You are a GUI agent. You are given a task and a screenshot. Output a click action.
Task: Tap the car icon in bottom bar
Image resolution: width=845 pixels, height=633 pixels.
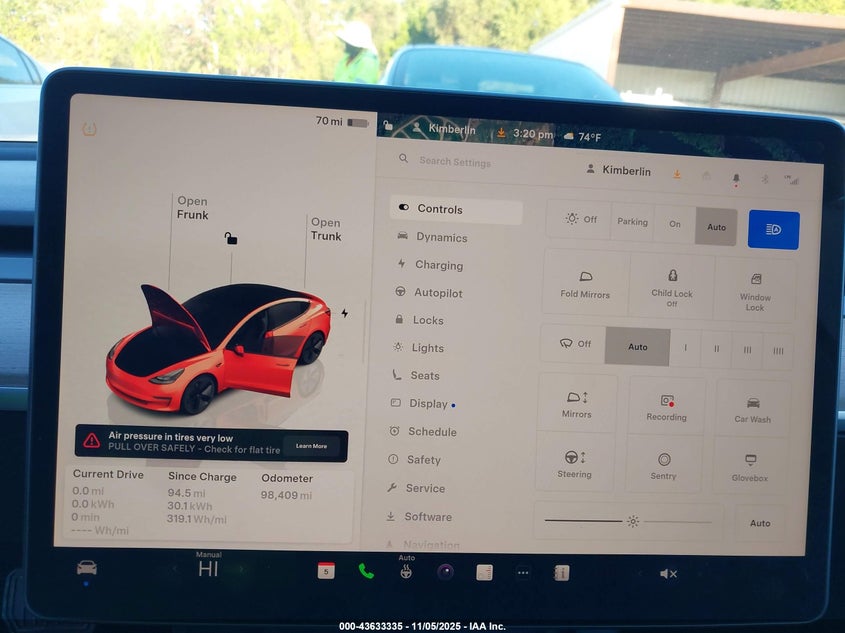[87, 568]
